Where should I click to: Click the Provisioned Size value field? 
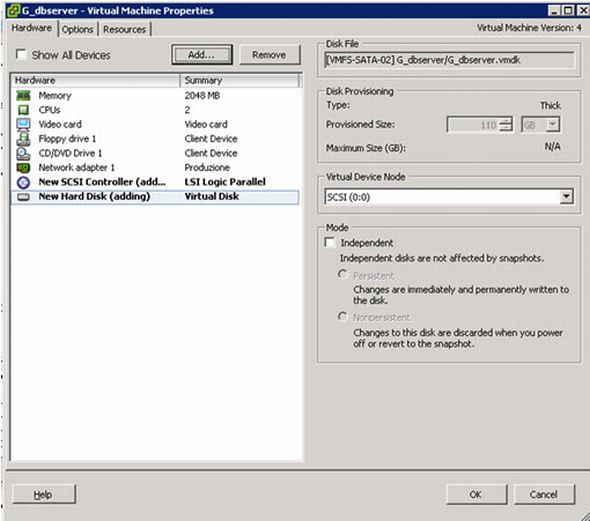(474, 125)
